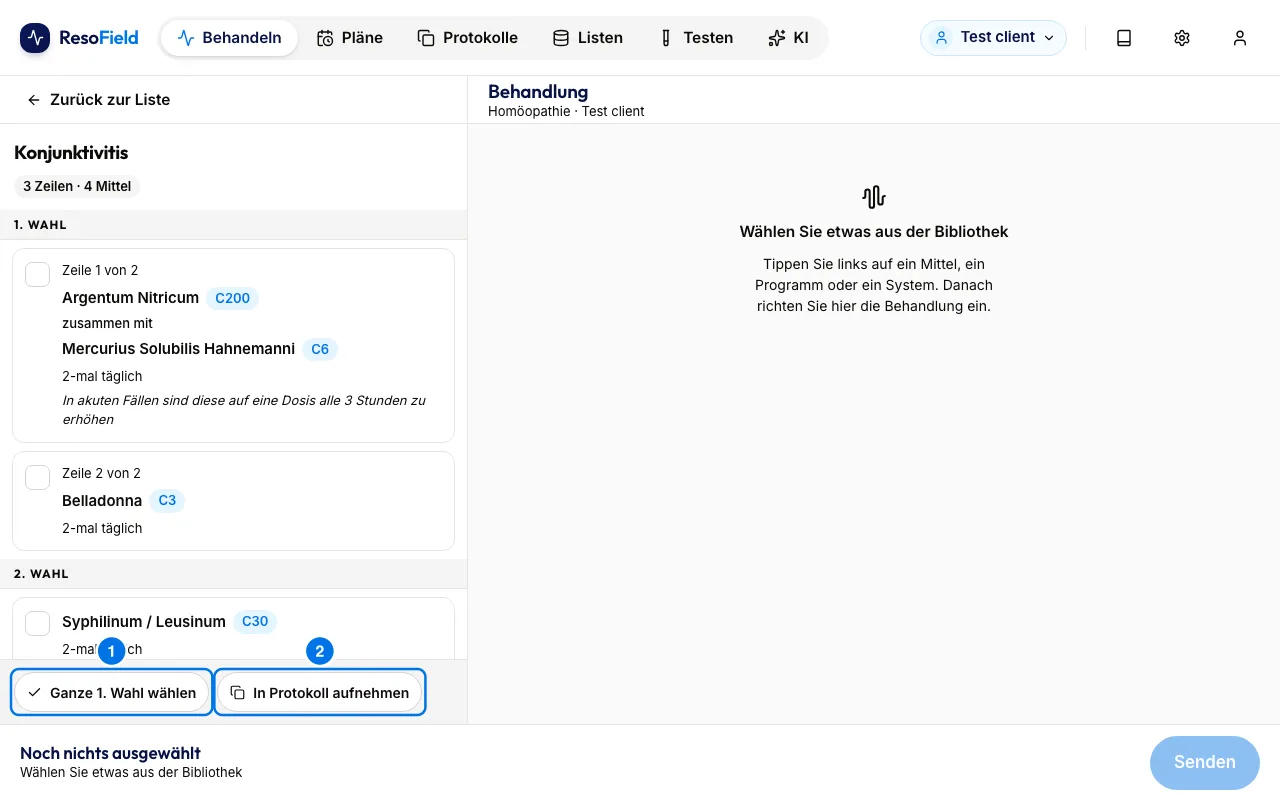
Task: Expand the Test client dropdown
Action: [993, 38]
